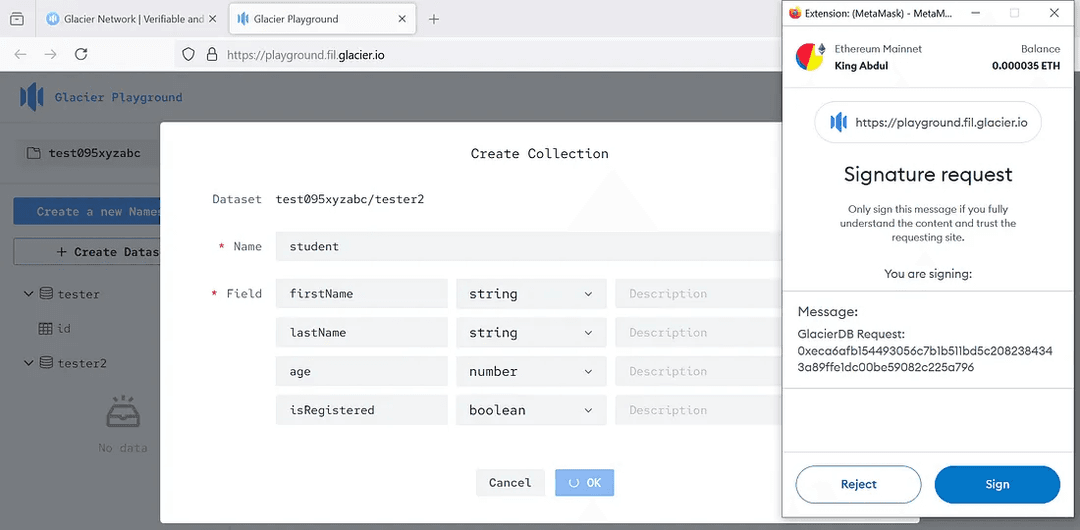Switch to Glacier Network browser tab

click(131, 19)
